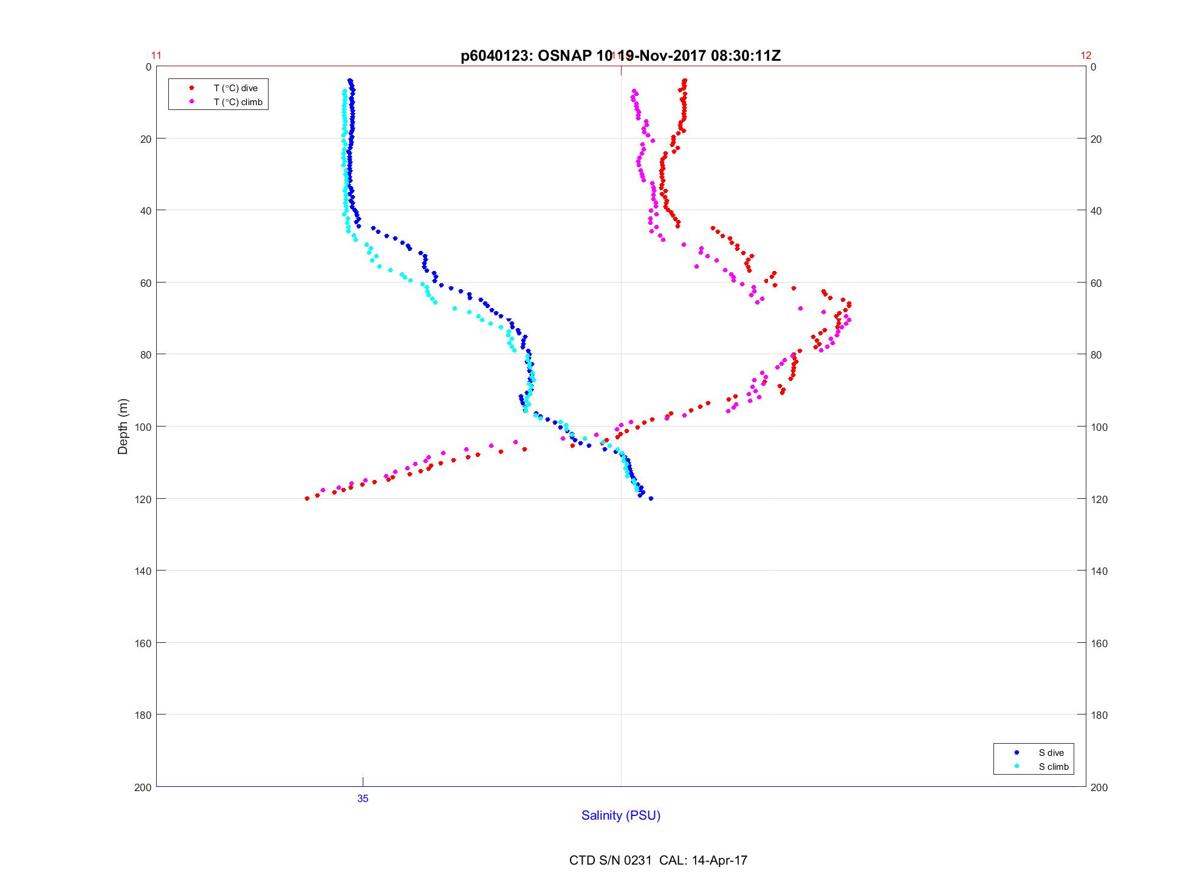
Task: Click the '80' tick on the left depth axis
Action: tap(145, 355)
